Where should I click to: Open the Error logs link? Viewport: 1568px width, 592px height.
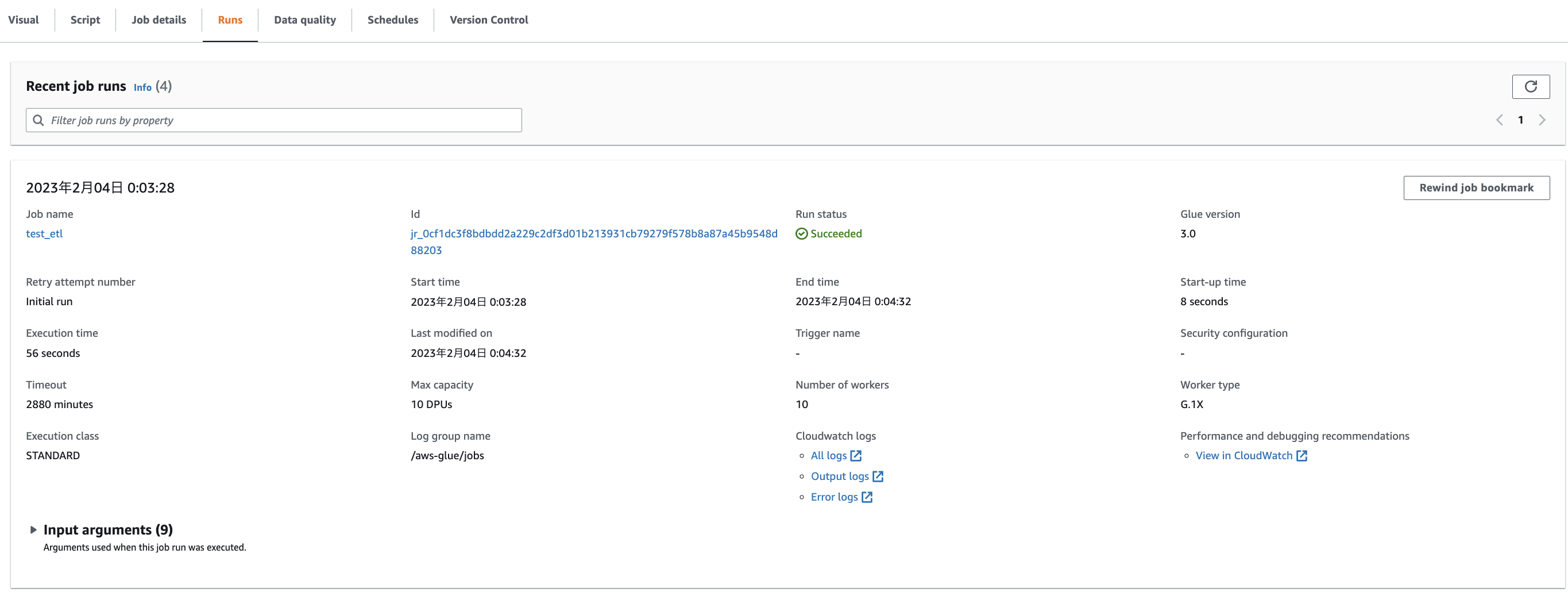point(834,497)
